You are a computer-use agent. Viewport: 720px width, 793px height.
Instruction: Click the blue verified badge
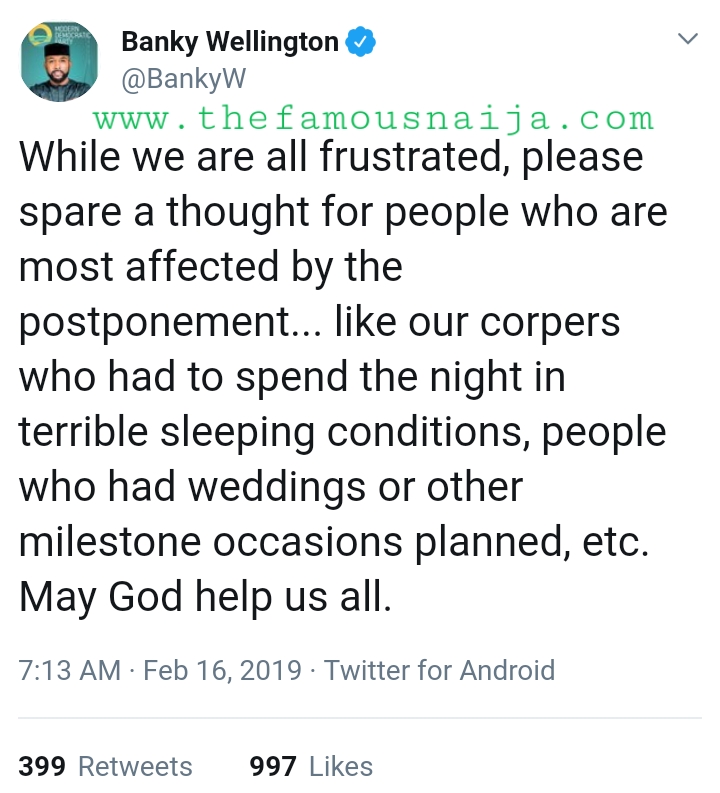point(361,42)
